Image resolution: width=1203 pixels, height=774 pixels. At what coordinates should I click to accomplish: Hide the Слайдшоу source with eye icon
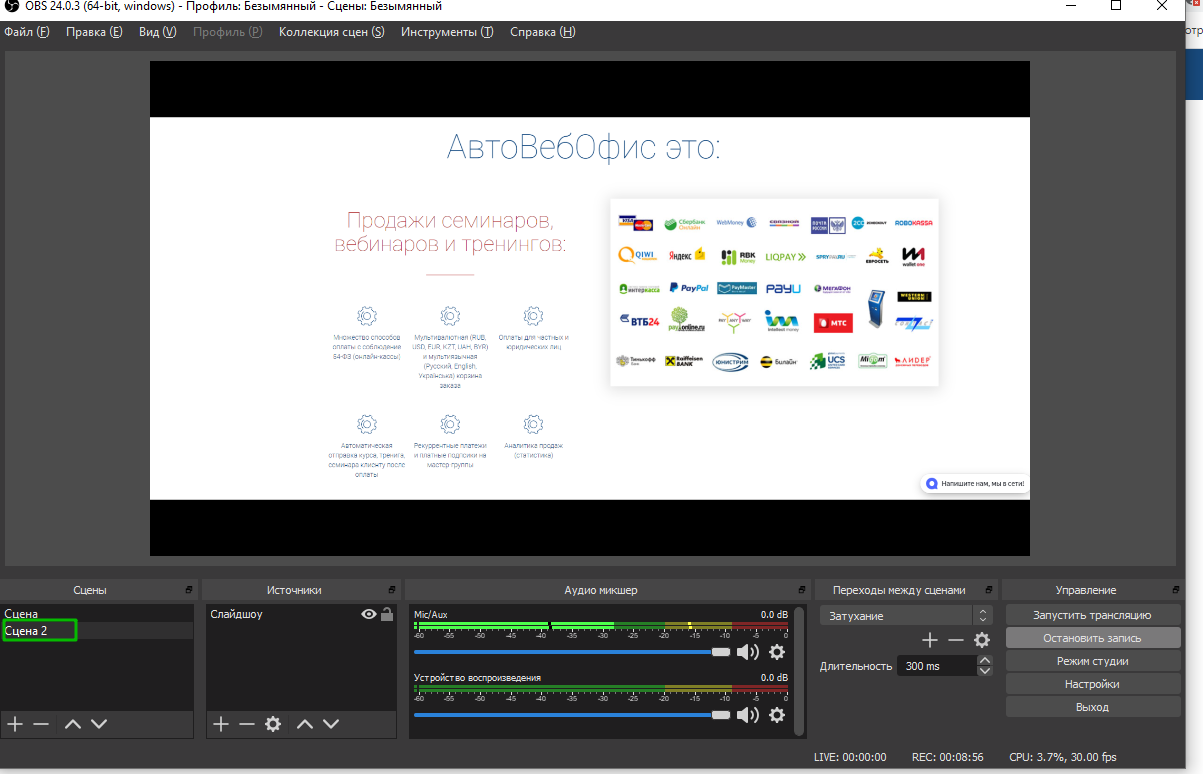pyautogui.click(x=369, y=615)
